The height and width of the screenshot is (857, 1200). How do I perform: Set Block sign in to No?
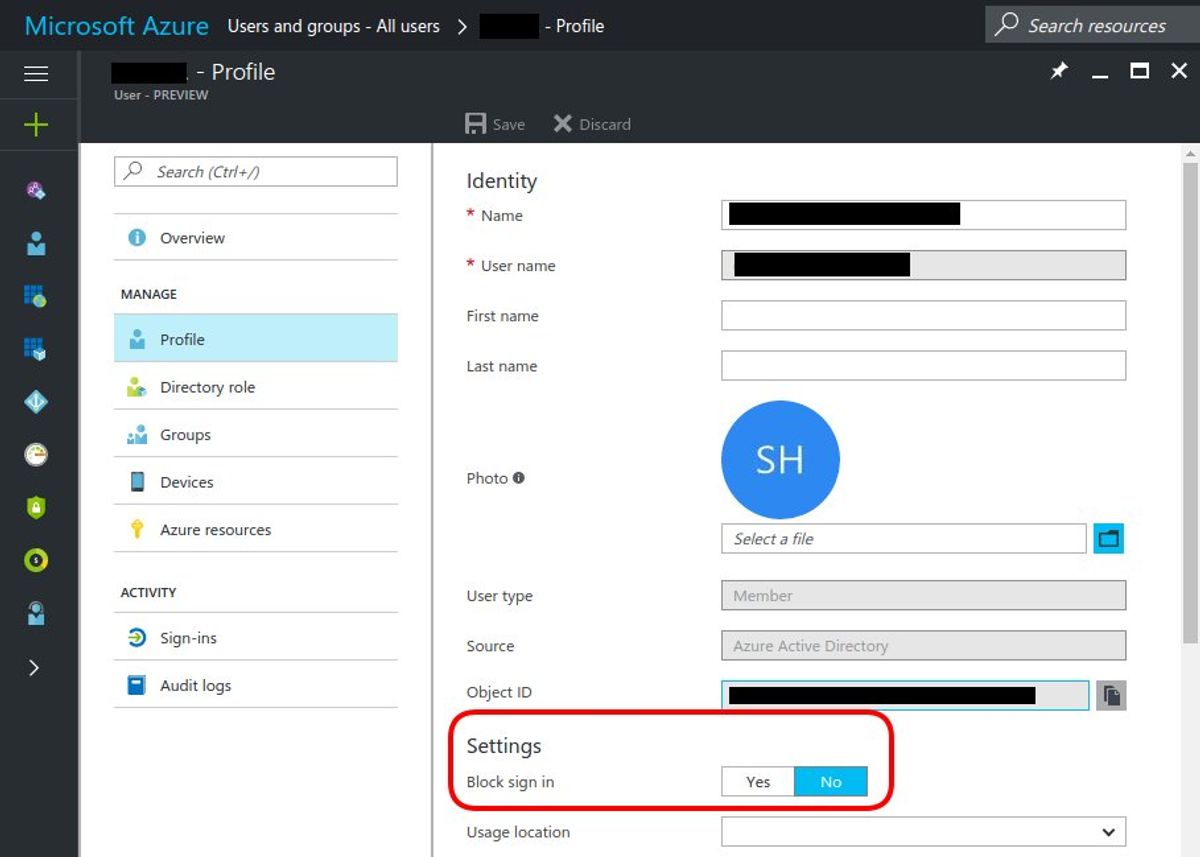pos(831,782)
